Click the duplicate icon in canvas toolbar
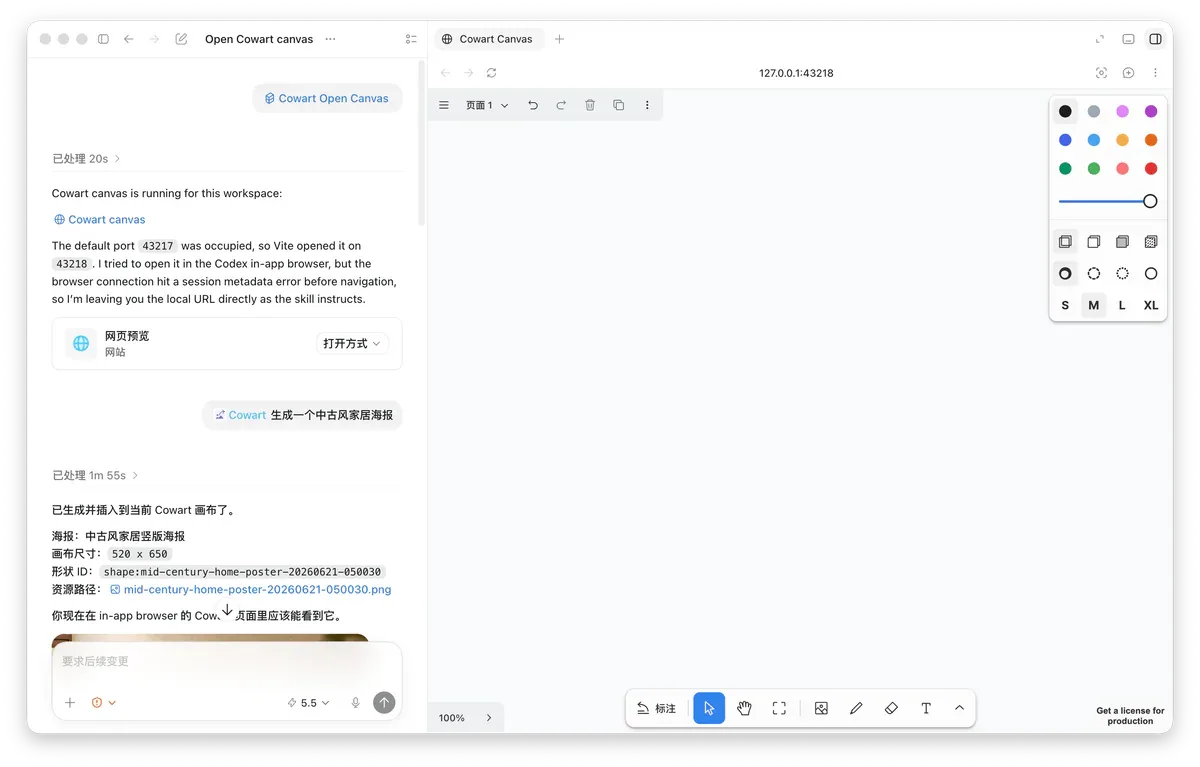The height and width of the screenshot is (767, 1200). click(618, 105)
